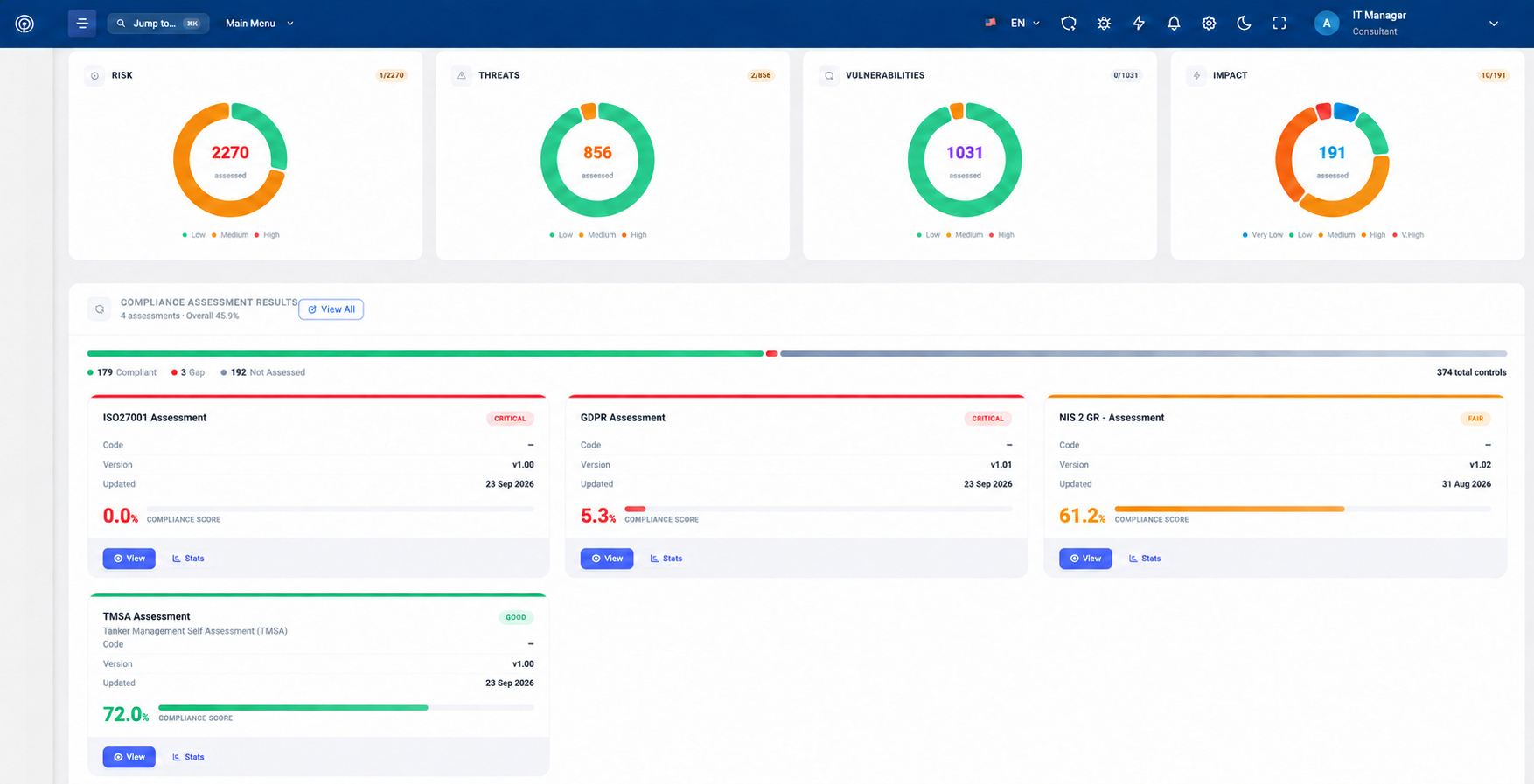The width and height of the screenshot is (1534, 784).
Task: Click the Threats donut chart showing 856
Action: [x=597, y=160]
